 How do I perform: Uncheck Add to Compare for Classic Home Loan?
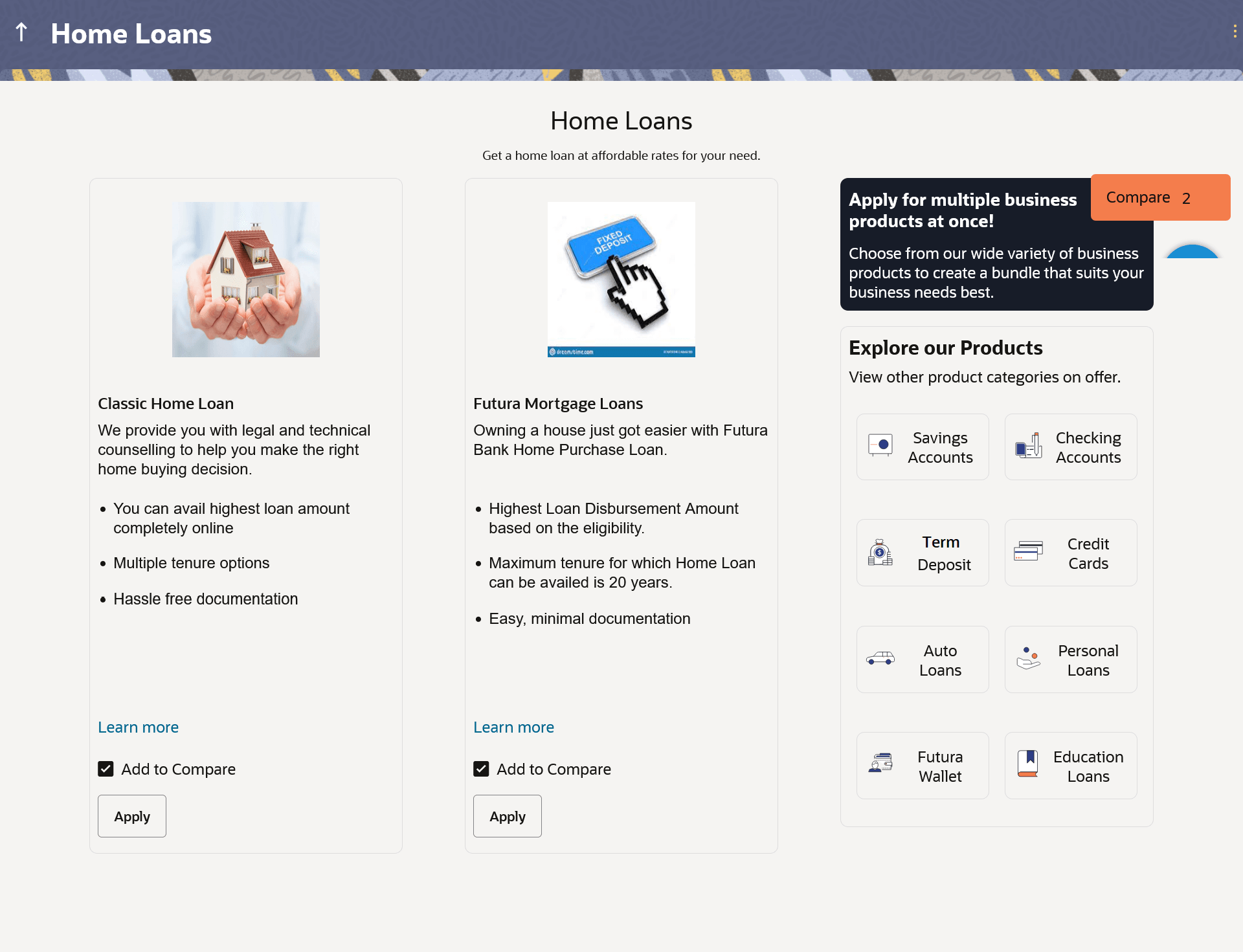106,769
